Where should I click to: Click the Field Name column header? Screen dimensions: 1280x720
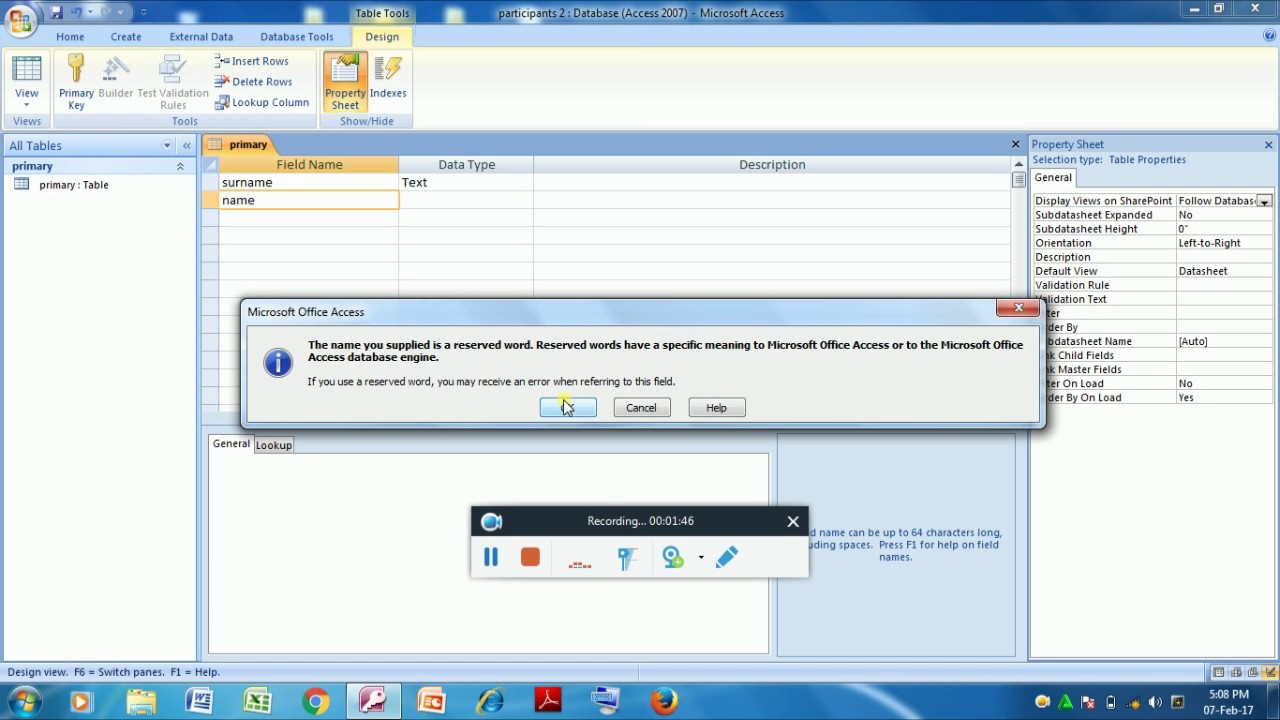coord(309,165)
